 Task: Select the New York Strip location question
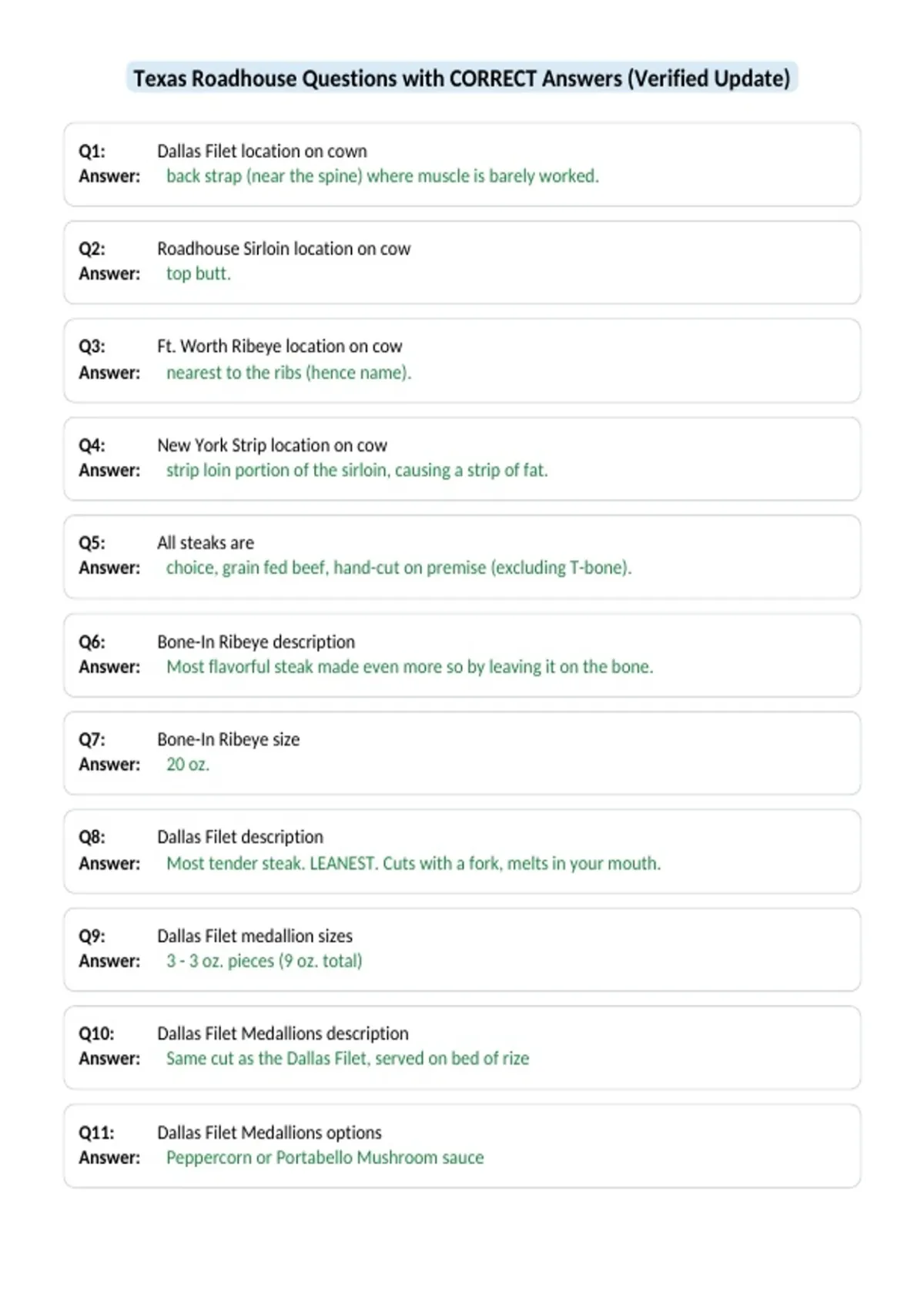pyautogui.click(x=272, y=445)
